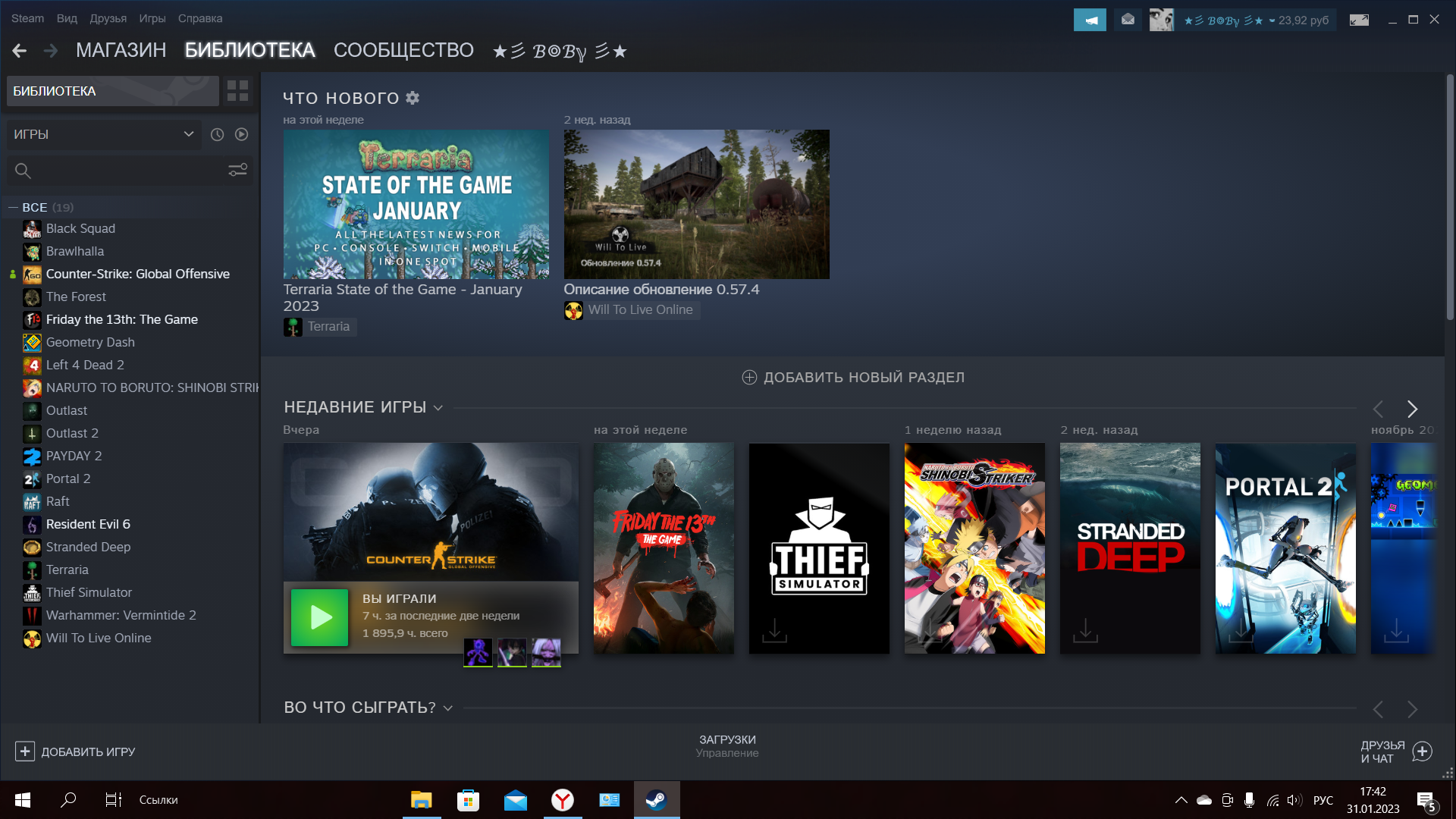Click БИБЛИОТЕКА home button in sidebar

click(x=113, y=91)
